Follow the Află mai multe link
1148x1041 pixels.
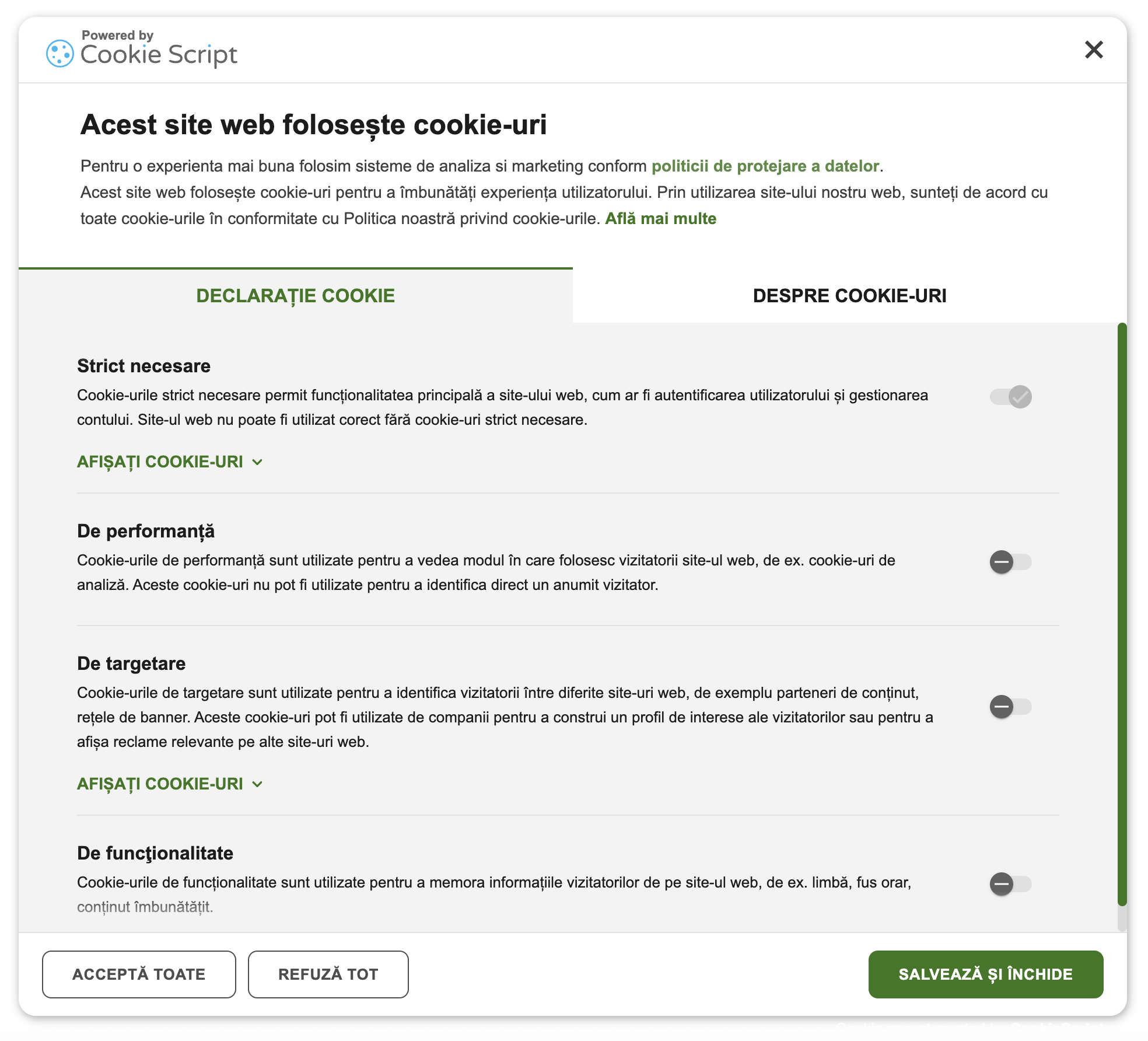tap(660, 219)
